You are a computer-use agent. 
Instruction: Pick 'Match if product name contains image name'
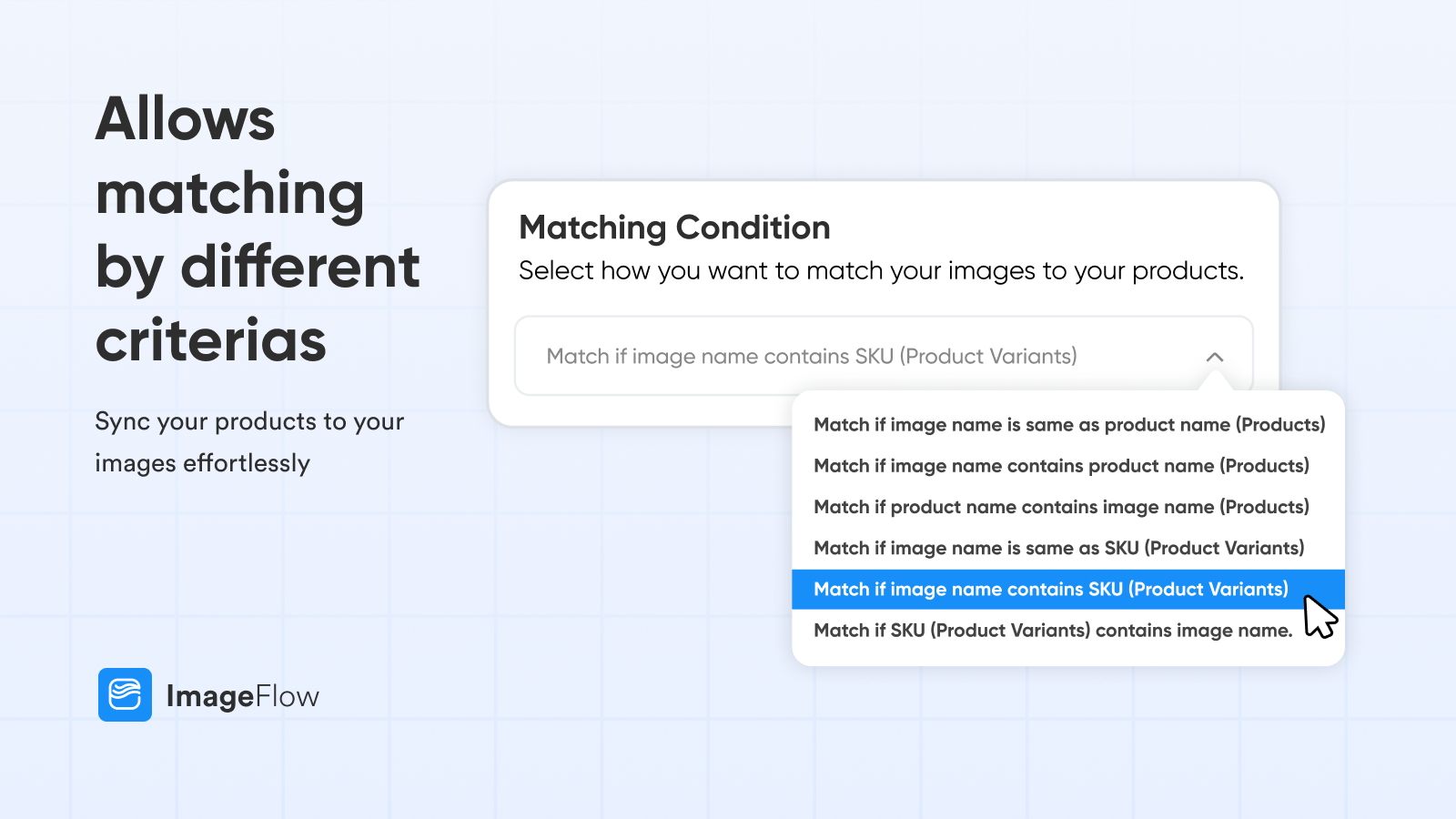(1061, 507)
